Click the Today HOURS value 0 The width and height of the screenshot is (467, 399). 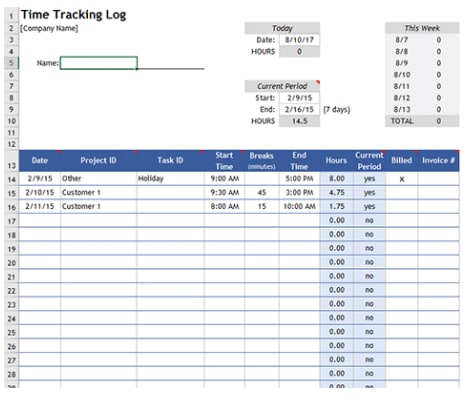point(299,52)
